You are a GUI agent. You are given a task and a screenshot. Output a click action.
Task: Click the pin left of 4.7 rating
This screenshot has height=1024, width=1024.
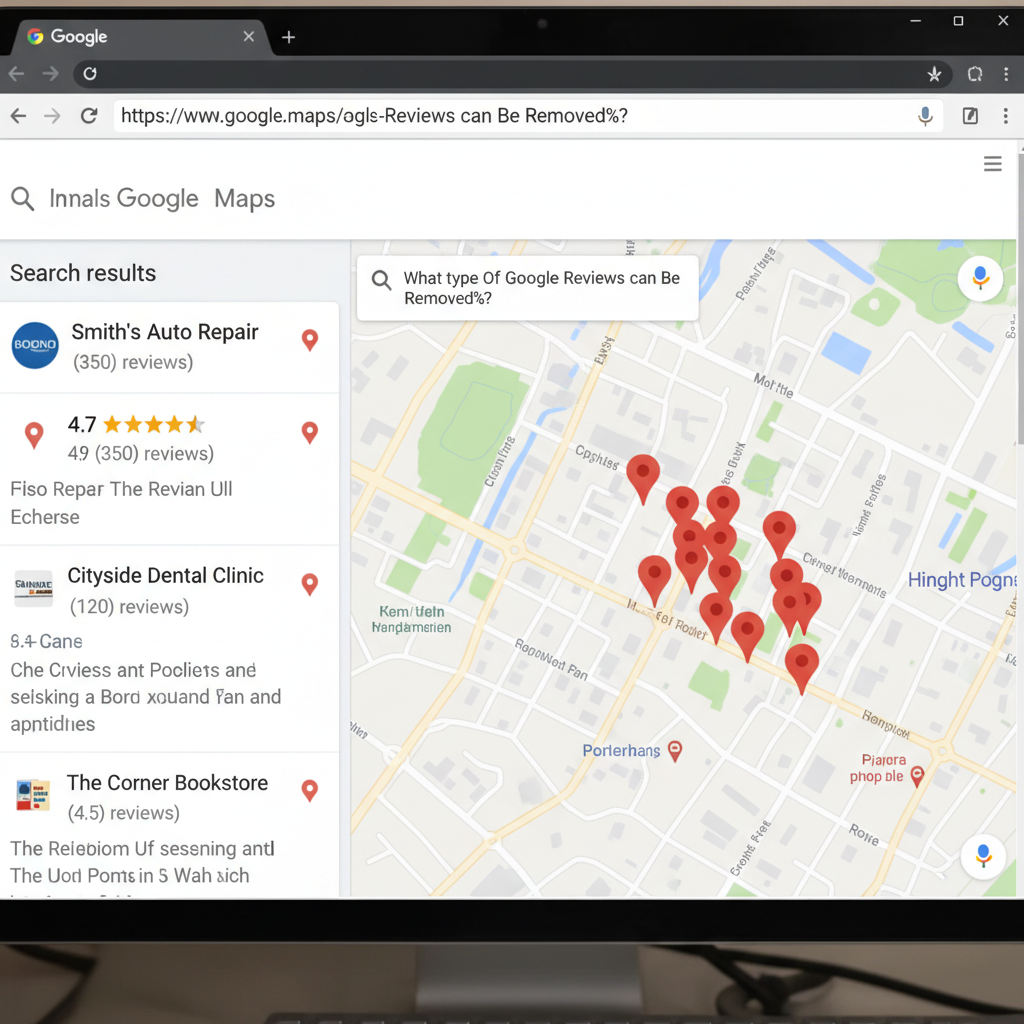34,436
